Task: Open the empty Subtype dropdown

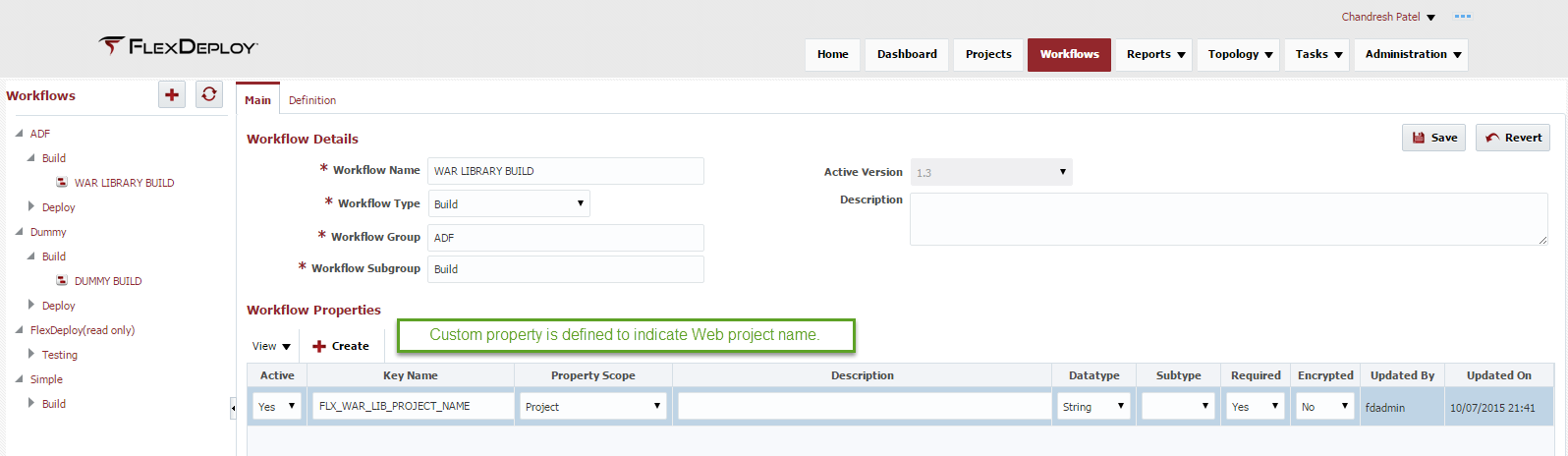Action: point(1178,406)
